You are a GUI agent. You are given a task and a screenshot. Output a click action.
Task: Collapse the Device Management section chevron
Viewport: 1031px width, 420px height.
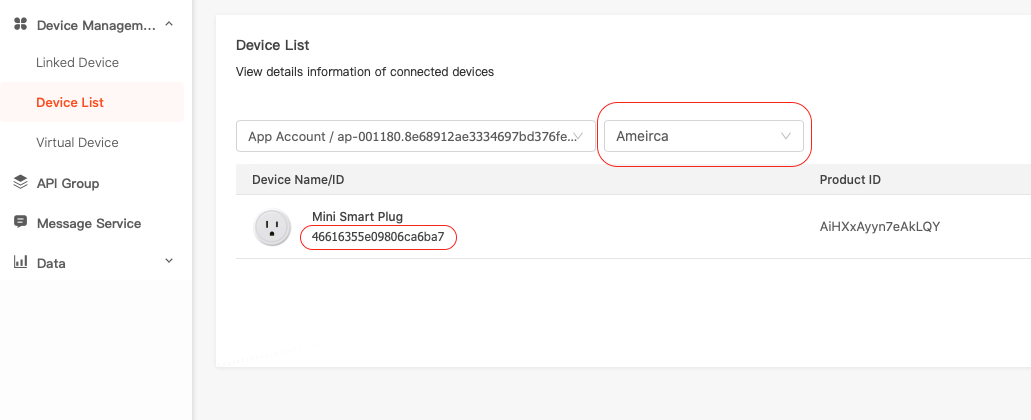tap(169, 24)
